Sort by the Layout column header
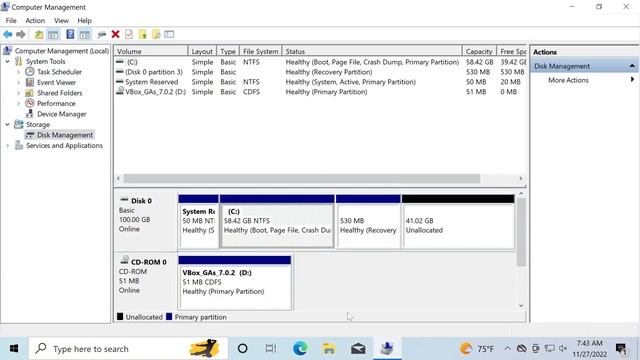Screen dimensions: 640x360 click(202, 51)
